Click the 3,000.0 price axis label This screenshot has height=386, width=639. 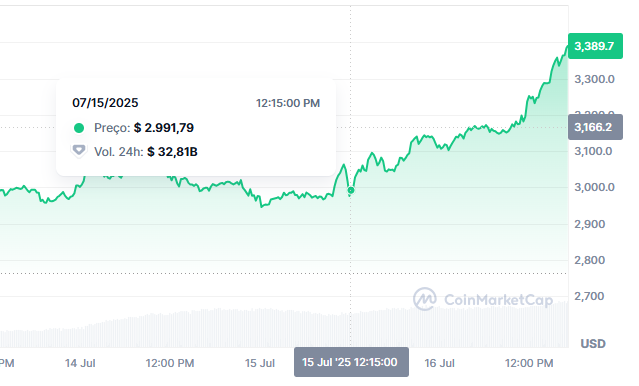[594, 187]
